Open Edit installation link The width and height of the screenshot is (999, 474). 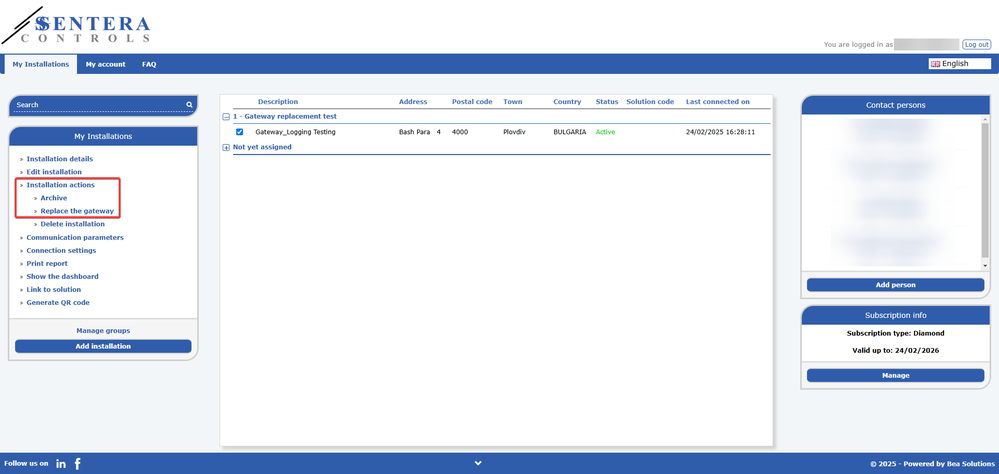click(54, 172)
